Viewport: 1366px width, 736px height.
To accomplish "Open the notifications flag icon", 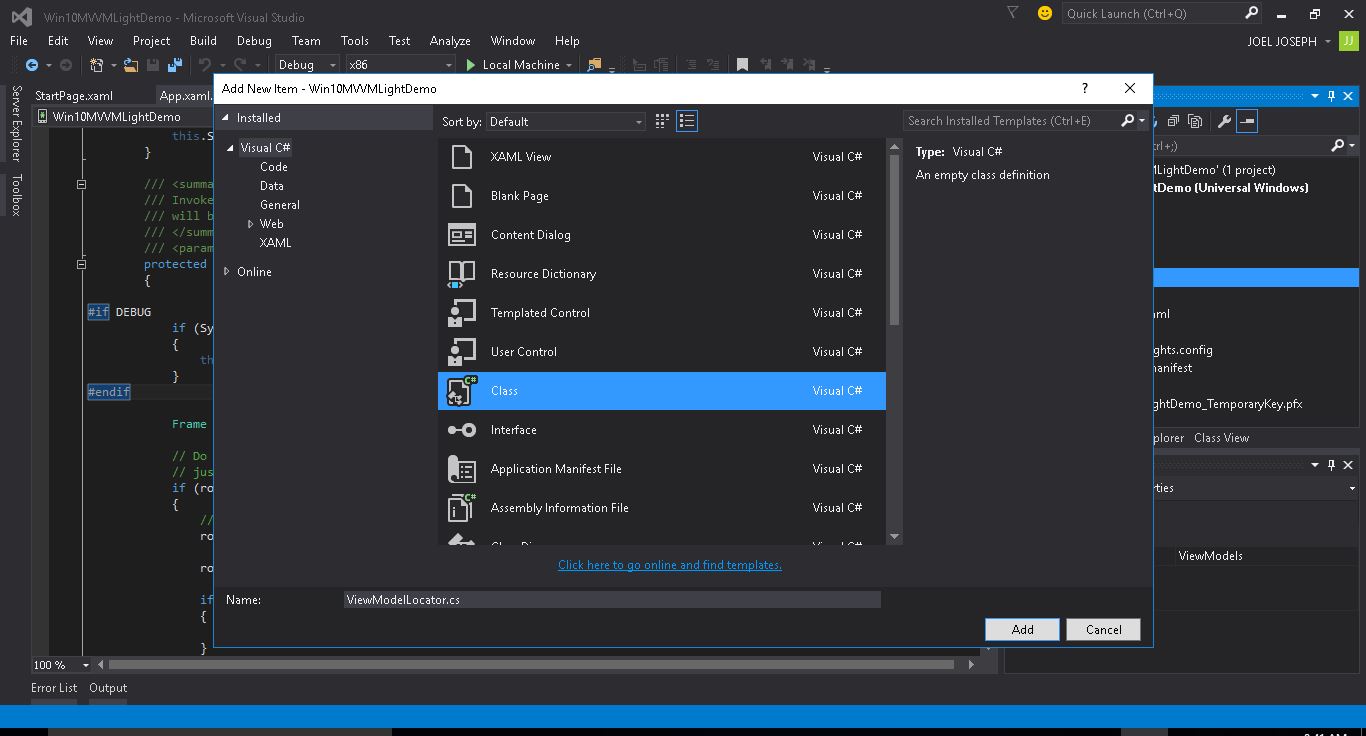I will coord(1013,13).
